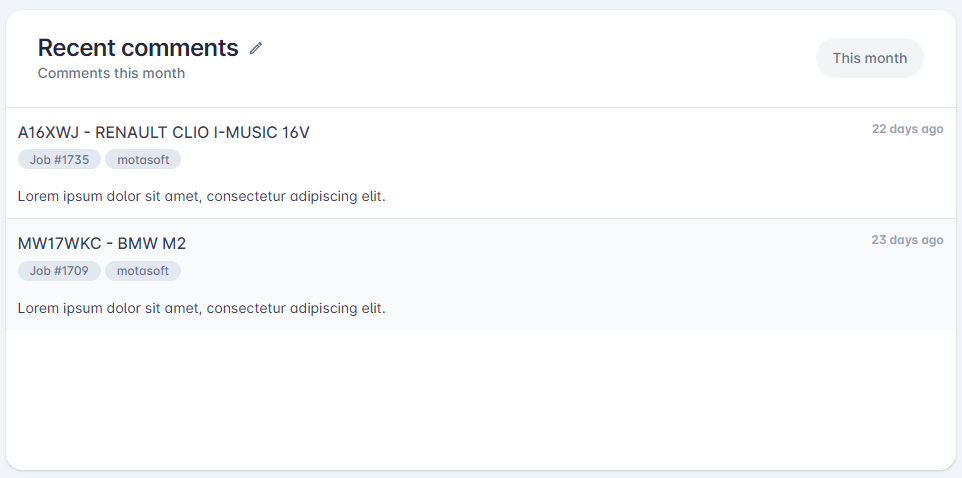The width and height of the screenshot is (962, 478).
Task: Select the Lorem ipsum comment text for Job #1735
Action: tap(201, 196)
